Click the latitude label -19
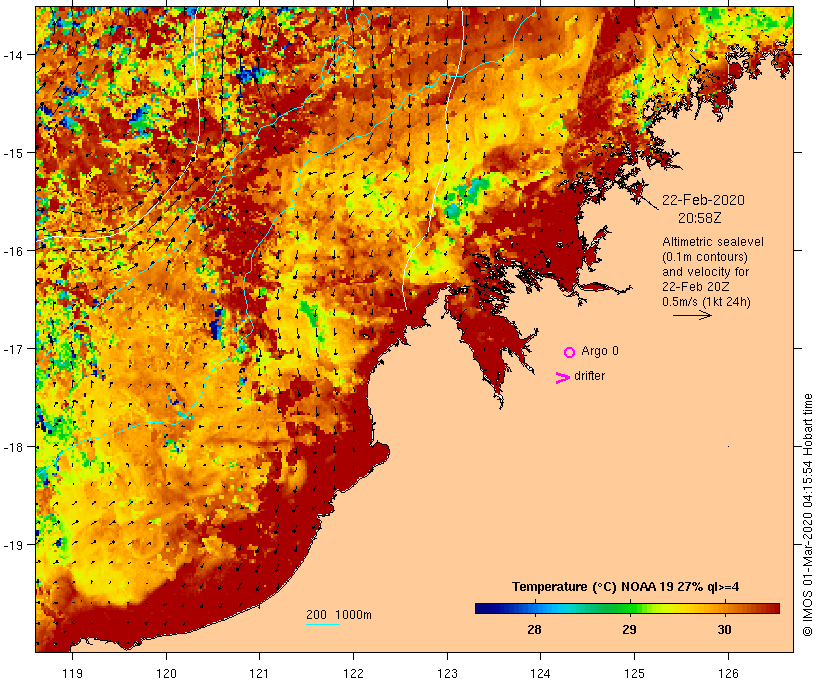The height and width of the screenshot is (680, 820). pos(12,545)
